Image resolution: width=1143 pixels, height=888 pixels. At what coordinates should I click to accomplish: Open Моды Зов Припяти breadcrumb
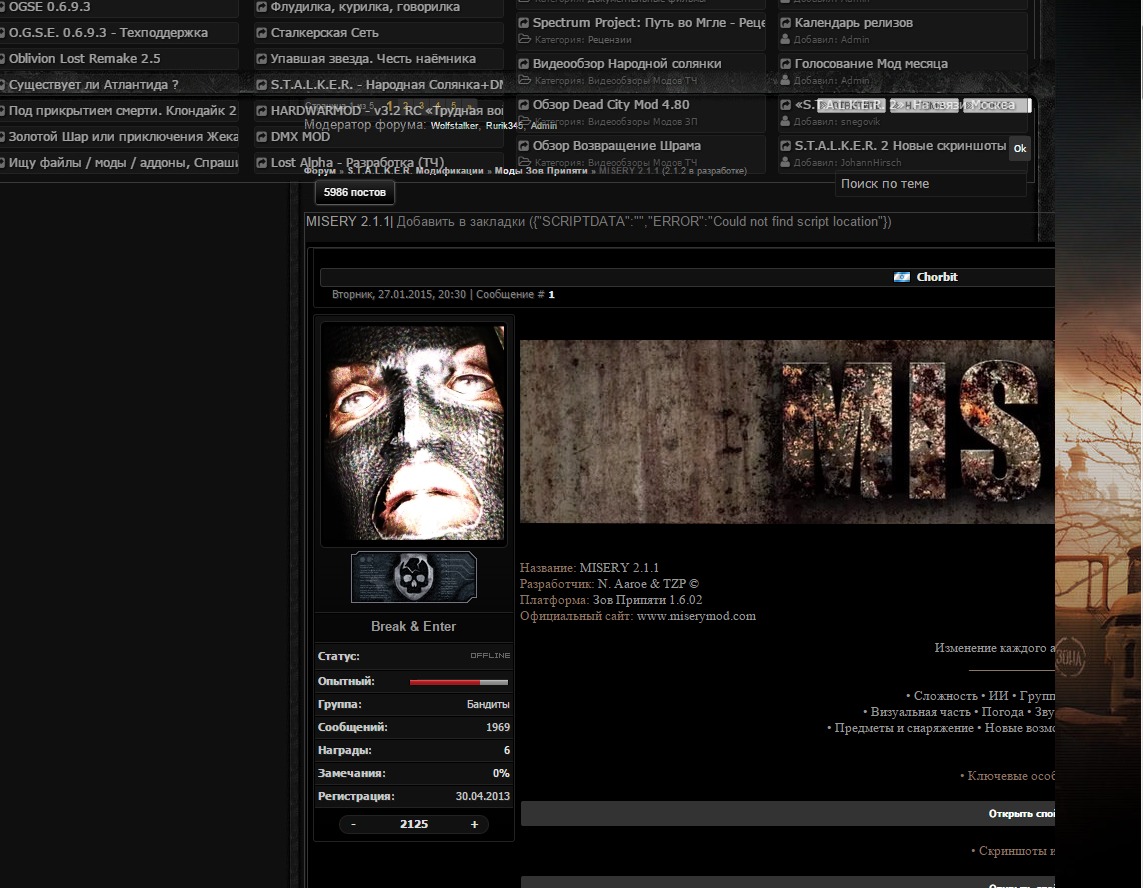pyautogui.click(x=541, y=171)
